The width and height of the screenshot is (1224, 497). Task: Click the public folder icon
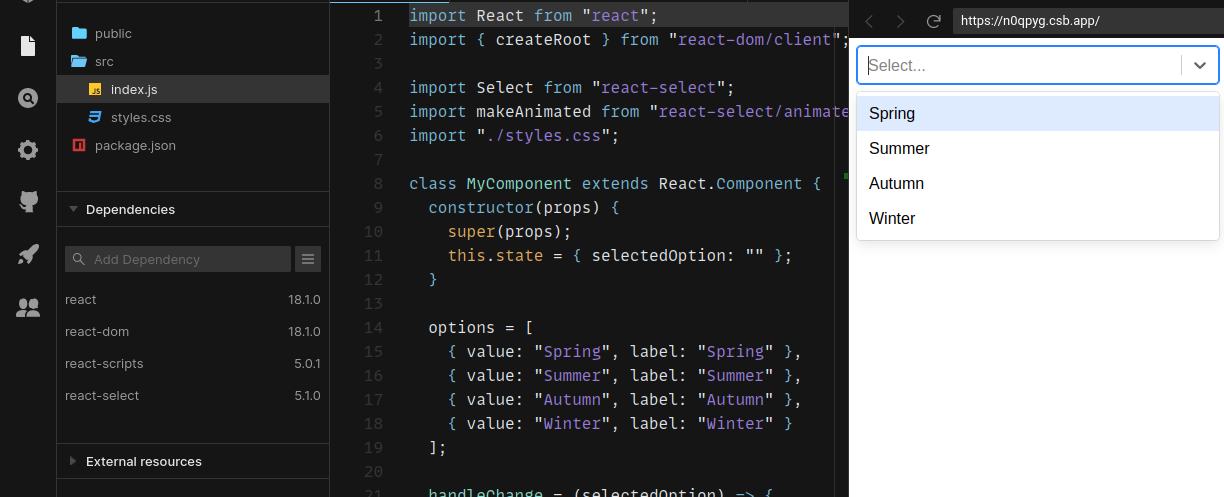coord(79,33)
